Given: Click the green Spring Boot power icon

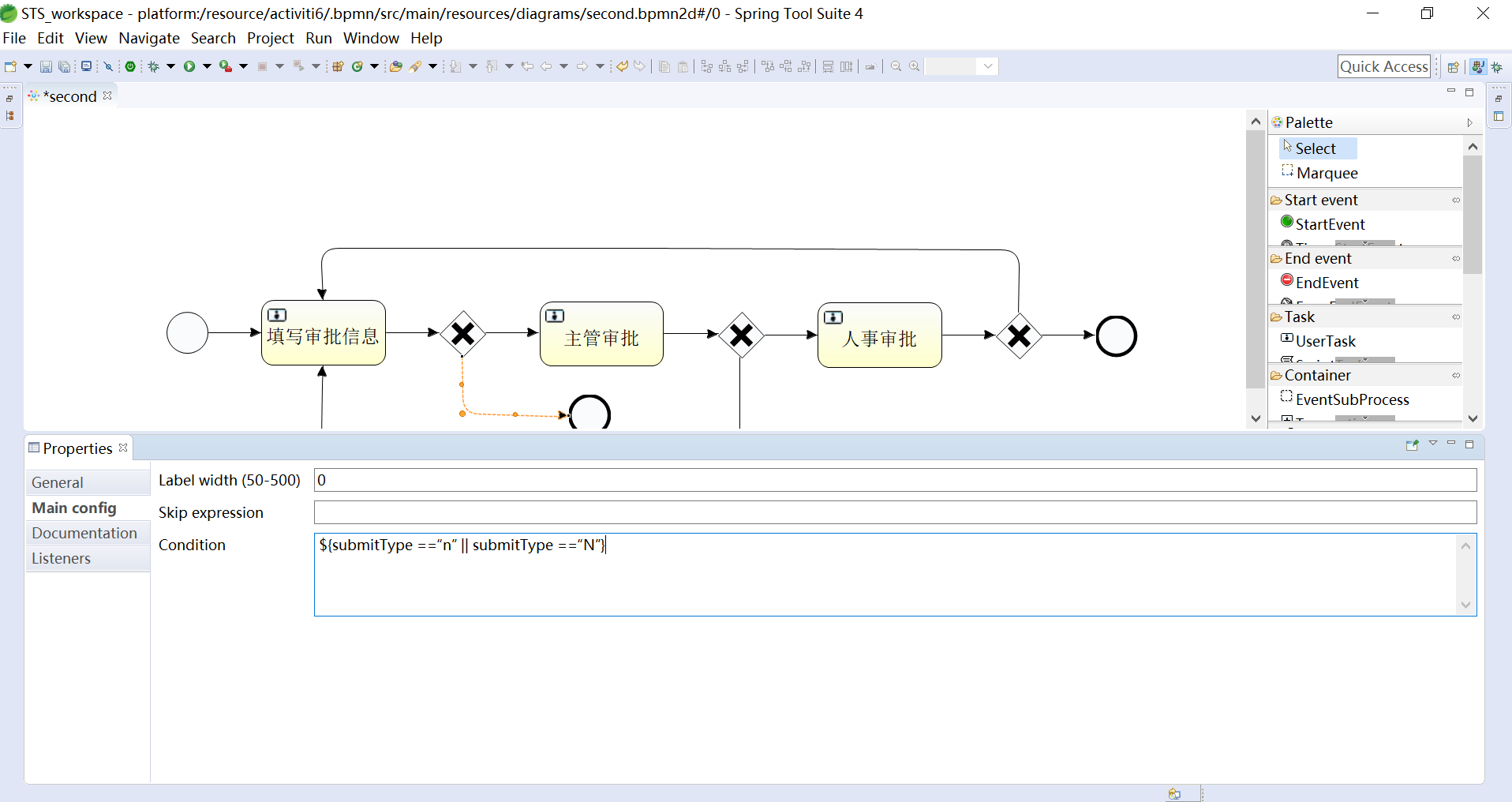Looking at the screenshot, I should (130, 66).
